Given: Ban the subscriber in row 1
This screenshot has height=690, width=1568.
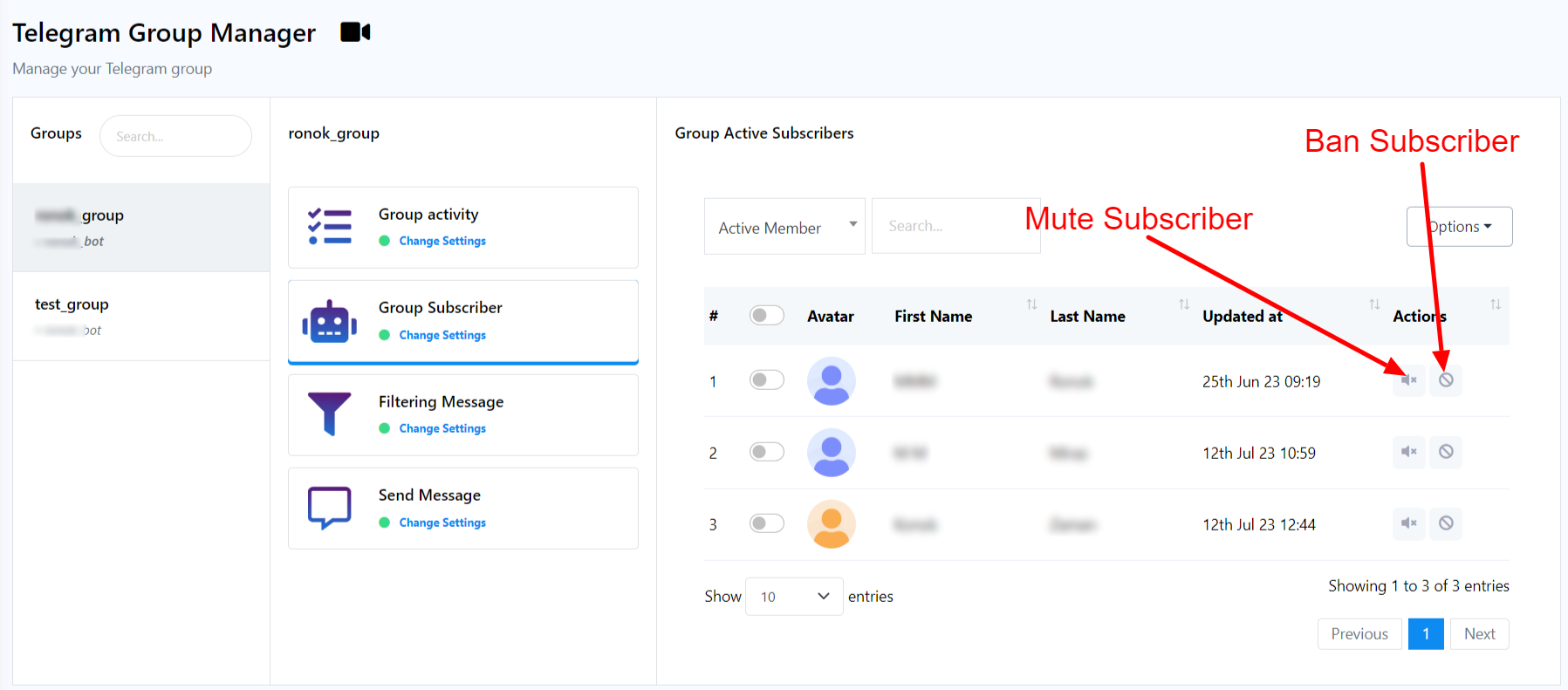Looking at the screenshot, I should click(x=1446, y=380).
